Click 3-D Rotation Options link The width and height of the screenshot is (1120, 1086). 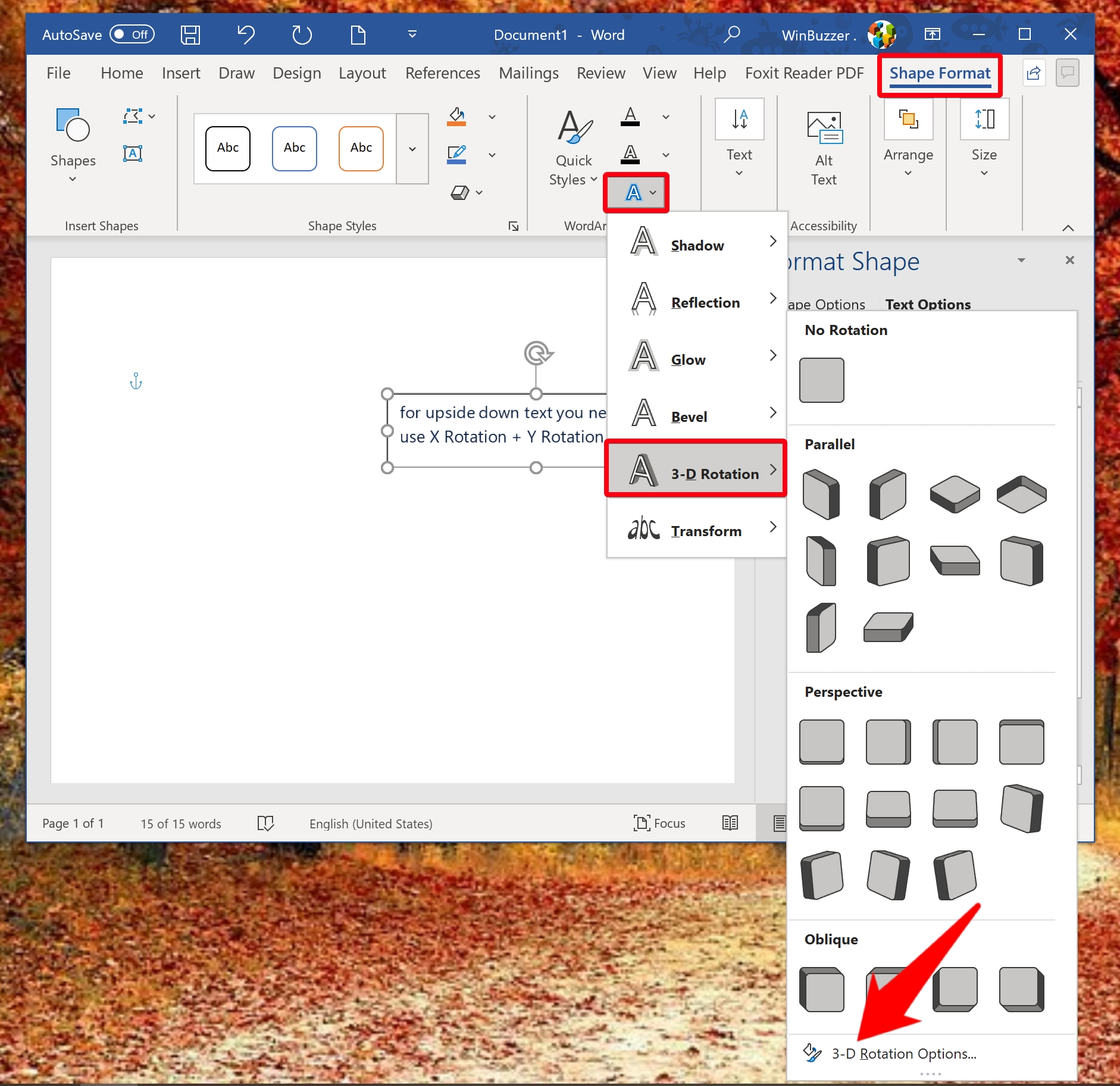coord(904,1053)
